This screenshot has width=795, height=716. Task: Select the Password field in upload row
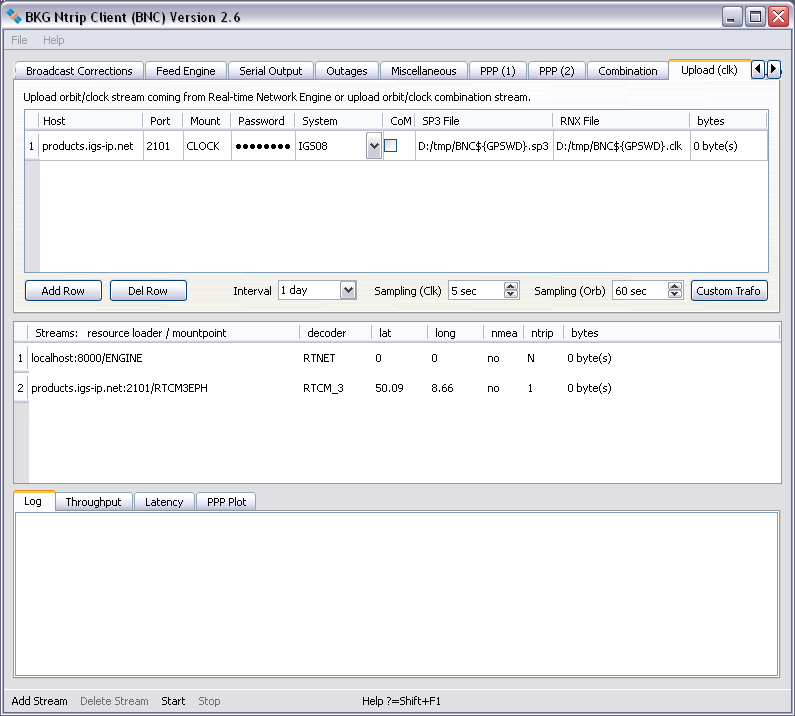[262, 146]
